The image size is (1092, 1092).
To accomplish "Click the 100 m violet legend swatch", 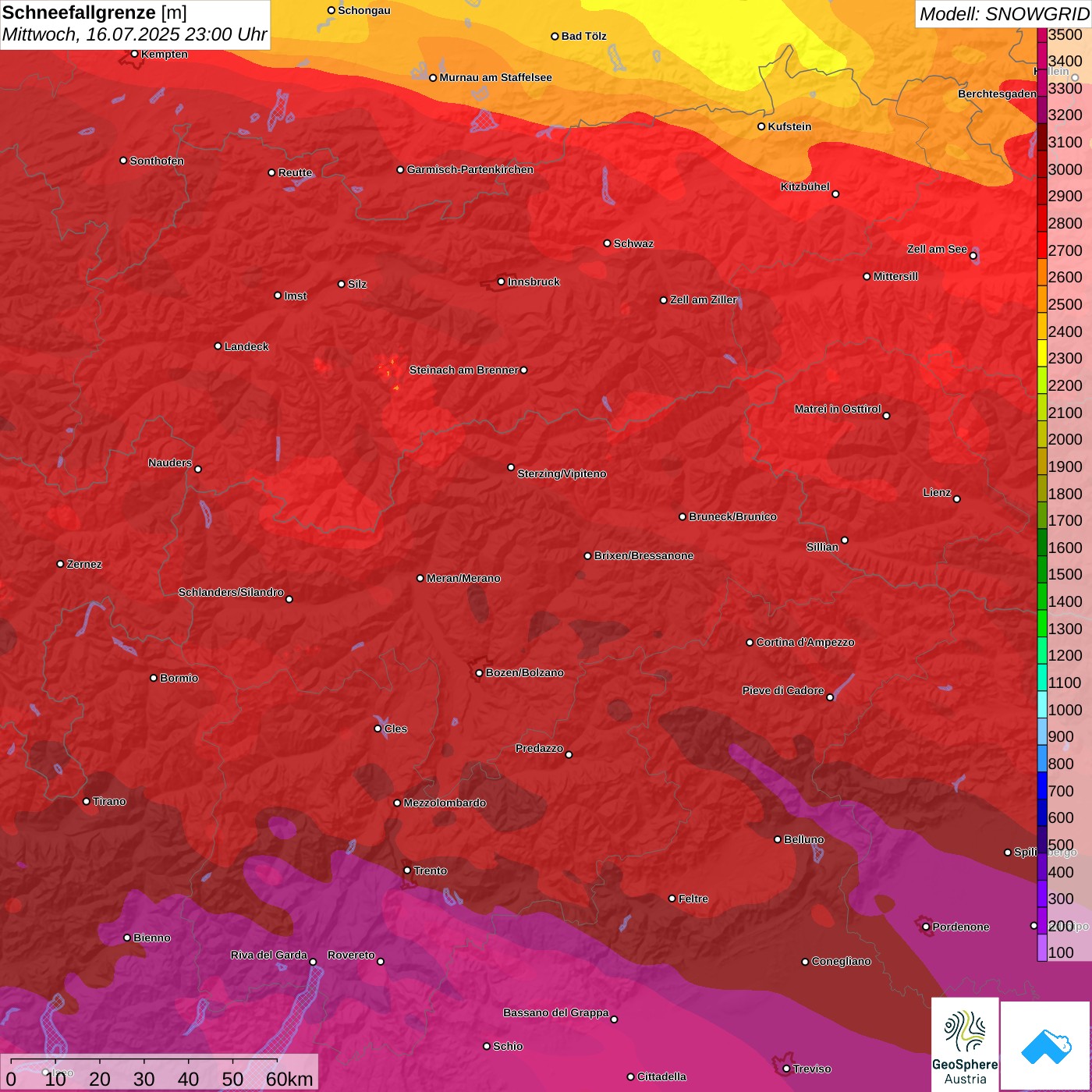I will click(x=1042, y=947).
